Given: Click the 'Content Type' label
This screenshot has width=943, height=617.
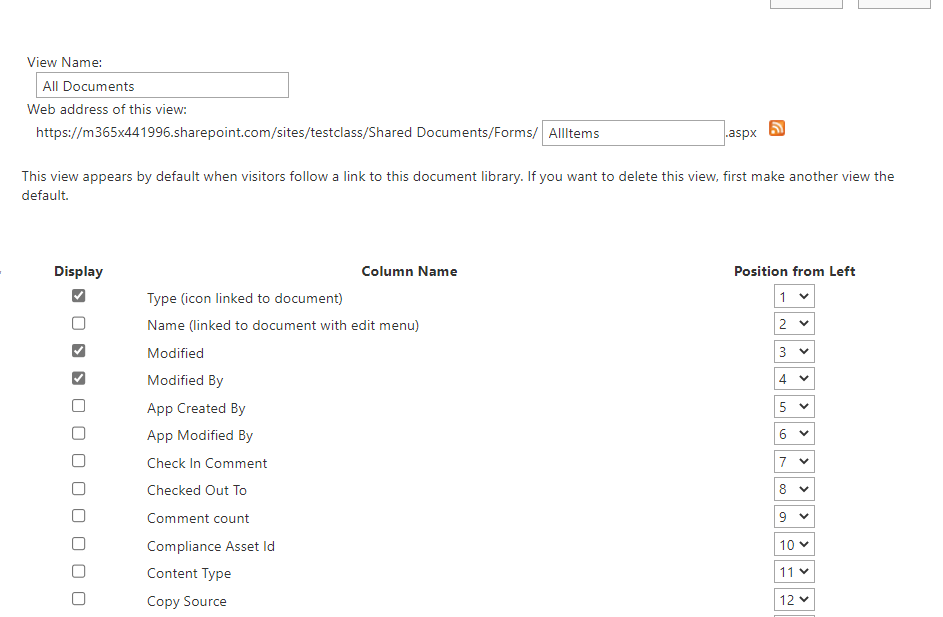Looking at the screenshot, I should (189, 574).
